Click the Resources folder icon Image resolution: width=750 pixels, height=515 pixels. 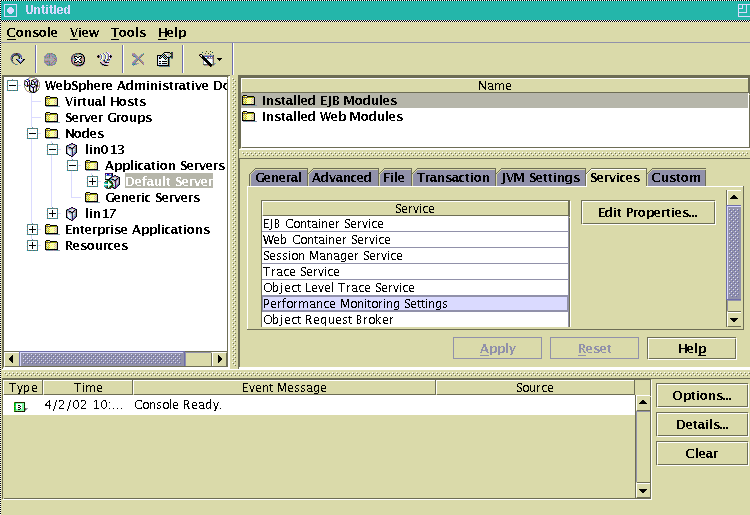click(52, 245)
